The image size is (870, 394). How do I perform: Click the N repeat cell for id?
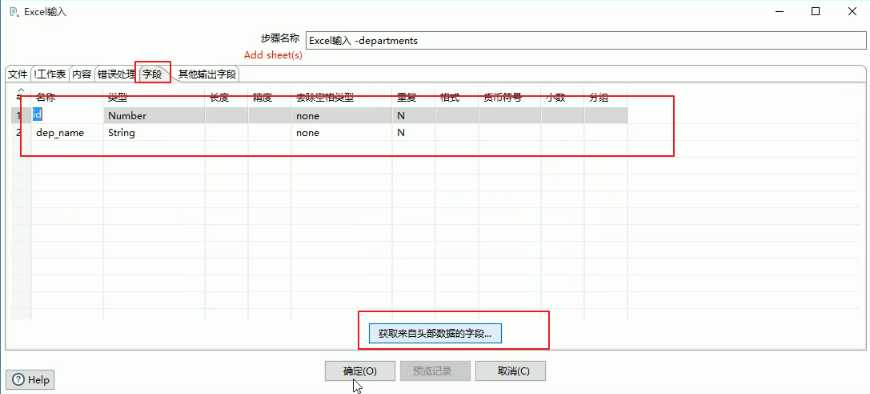point(413,116)
